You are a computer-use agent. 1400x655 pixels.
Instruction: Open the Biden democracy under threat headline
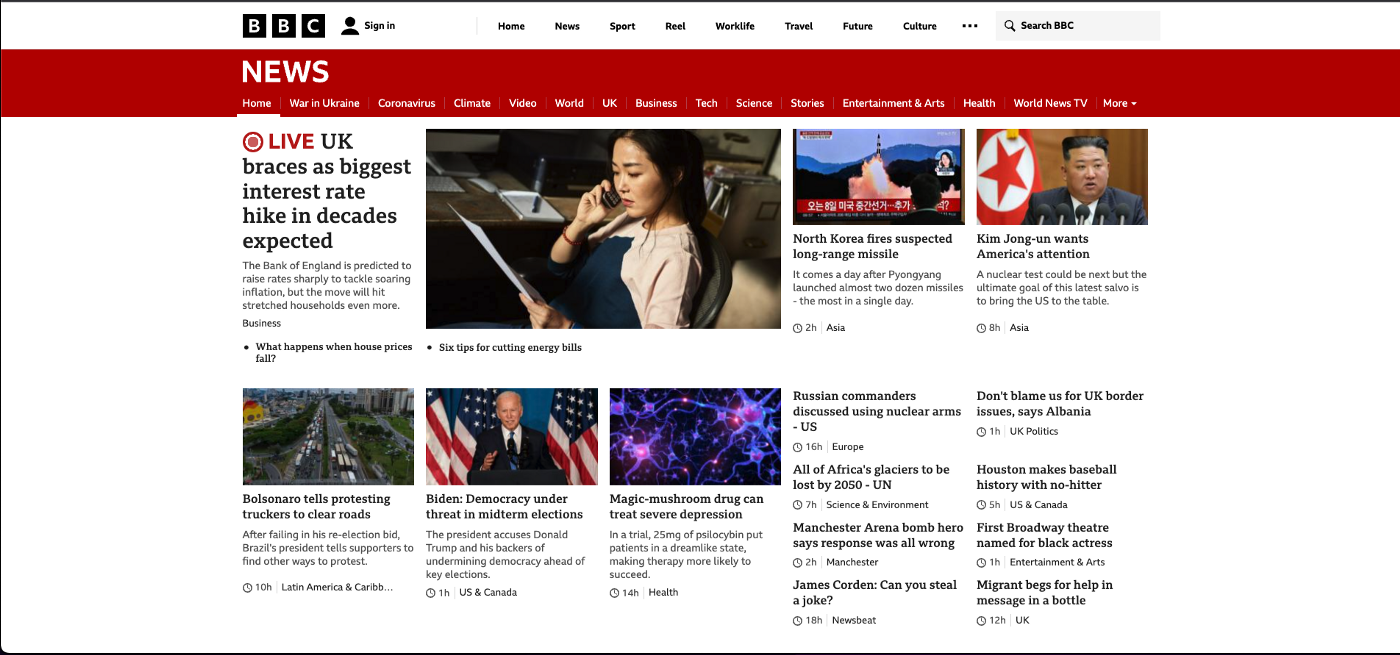[504, 506]
